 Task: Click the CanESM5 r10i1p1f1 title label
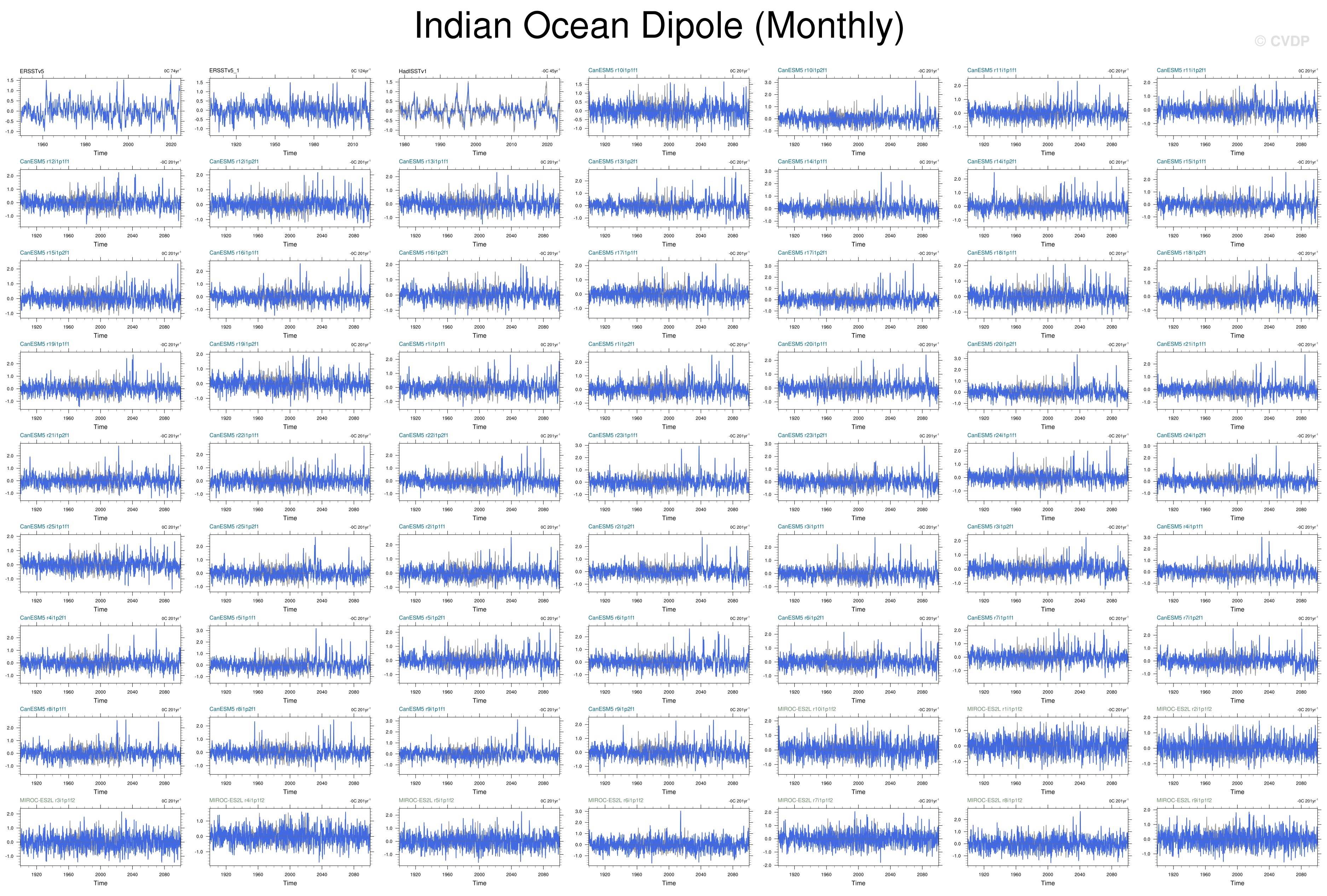pos(613,70)
